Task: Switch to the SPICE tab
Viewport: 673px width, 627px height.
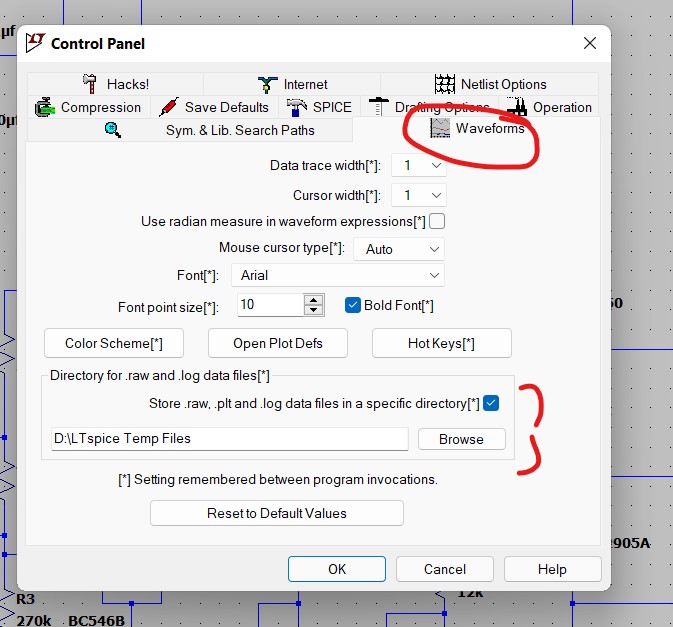Action: click(319, 107)
